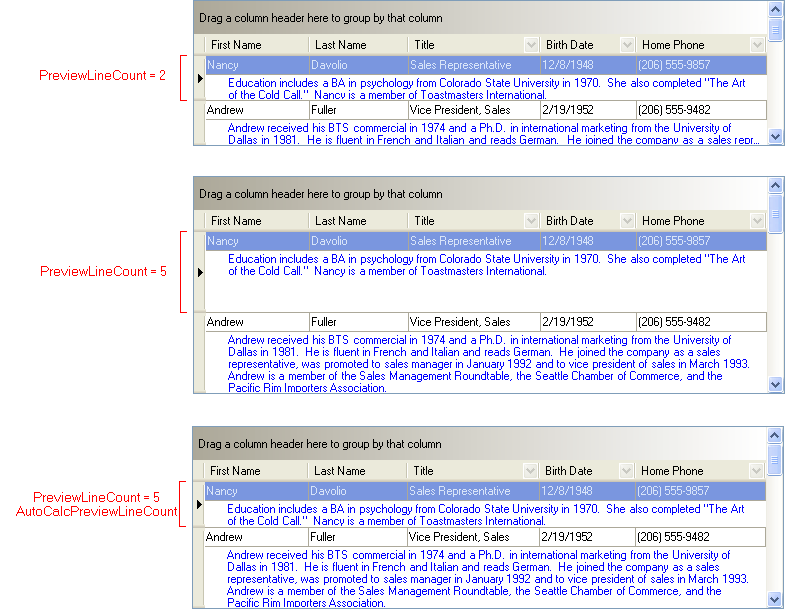Click Andrew's preview text in bottom grid
The image size is (787, 611).
[487, 578]
